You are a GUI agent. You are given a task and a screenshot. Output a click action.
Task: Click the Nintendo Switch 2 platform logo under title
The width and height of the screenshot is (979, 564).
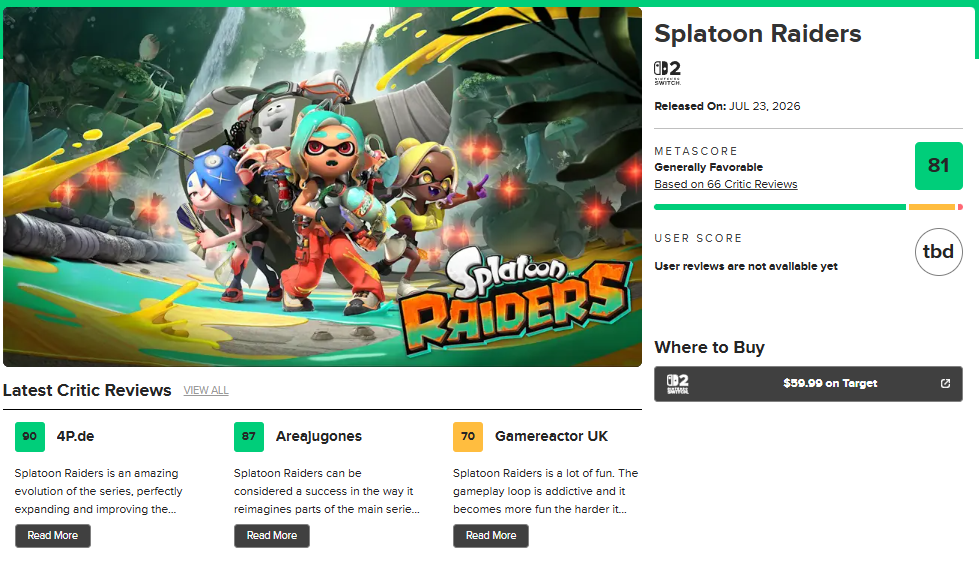[667, 72]
